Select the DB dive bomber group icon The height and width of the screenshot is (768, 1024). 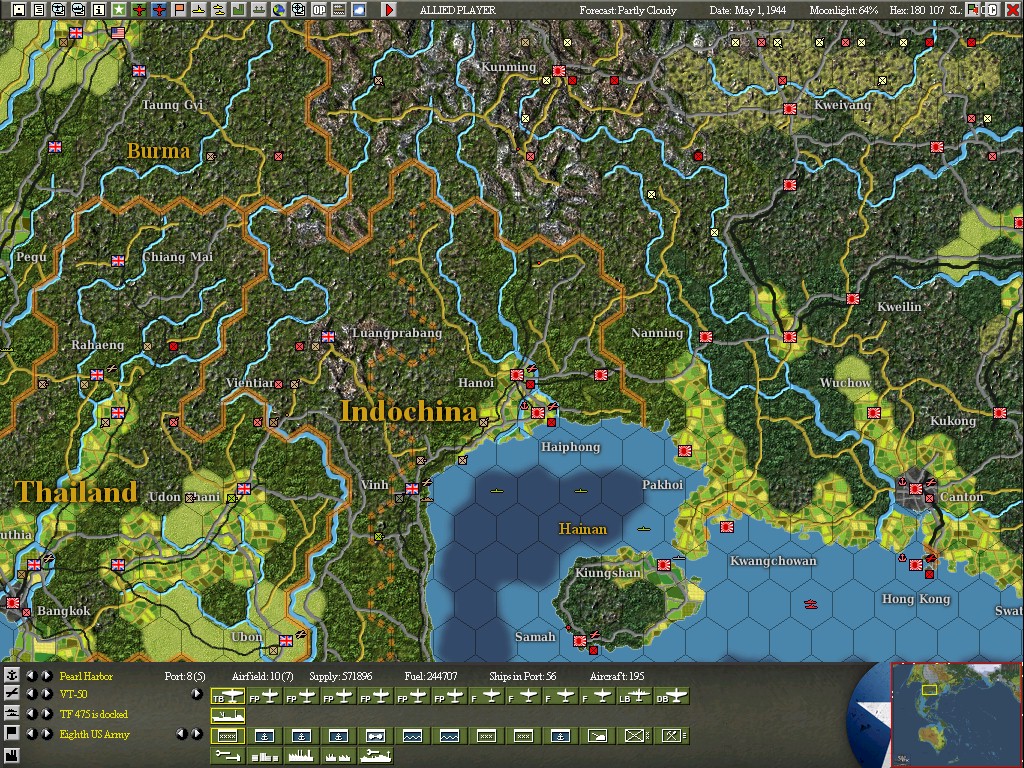coord(671,697)
